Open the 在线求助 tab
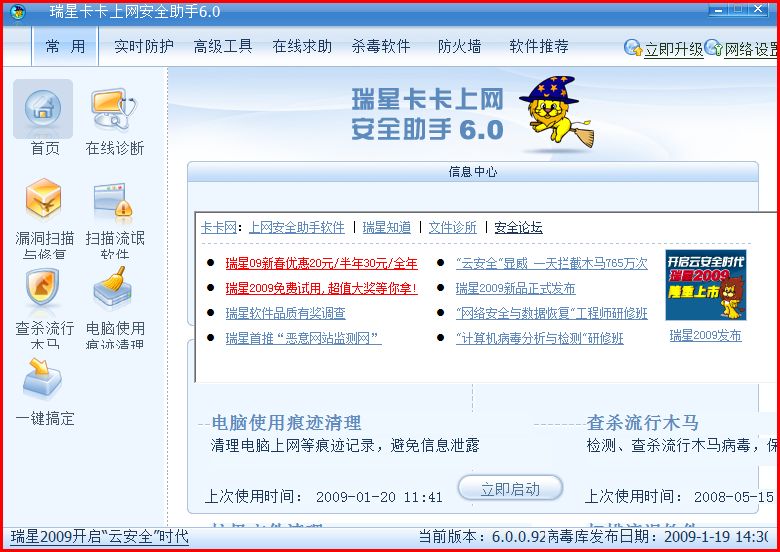The height and width of the screenshot is (552, 780). point(302,46)
